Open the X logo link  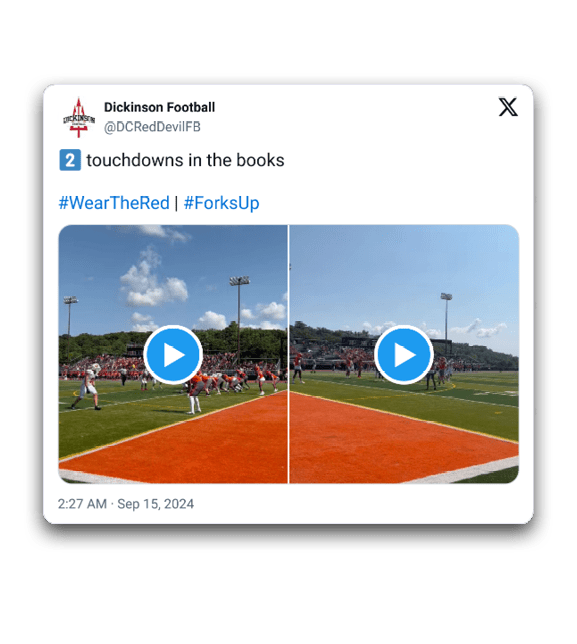[508, 107]
